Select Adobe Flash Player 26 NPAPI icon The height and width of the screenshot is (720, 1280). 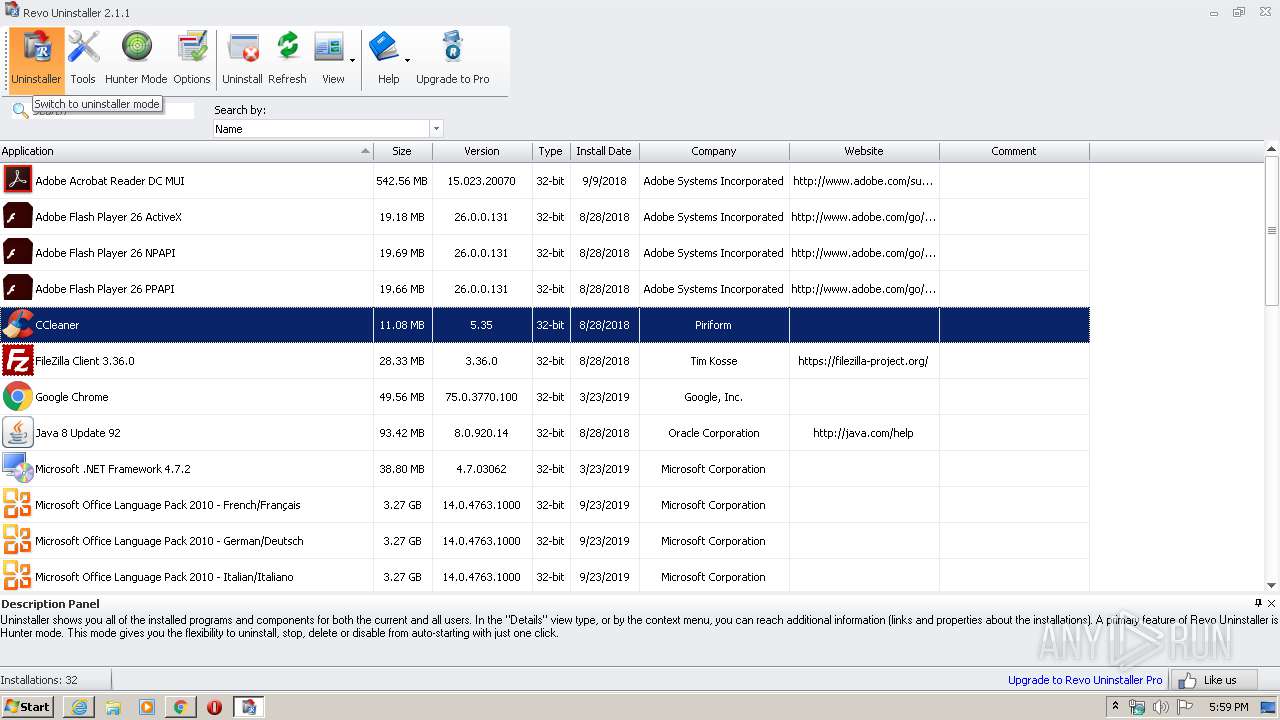(18, 253)
